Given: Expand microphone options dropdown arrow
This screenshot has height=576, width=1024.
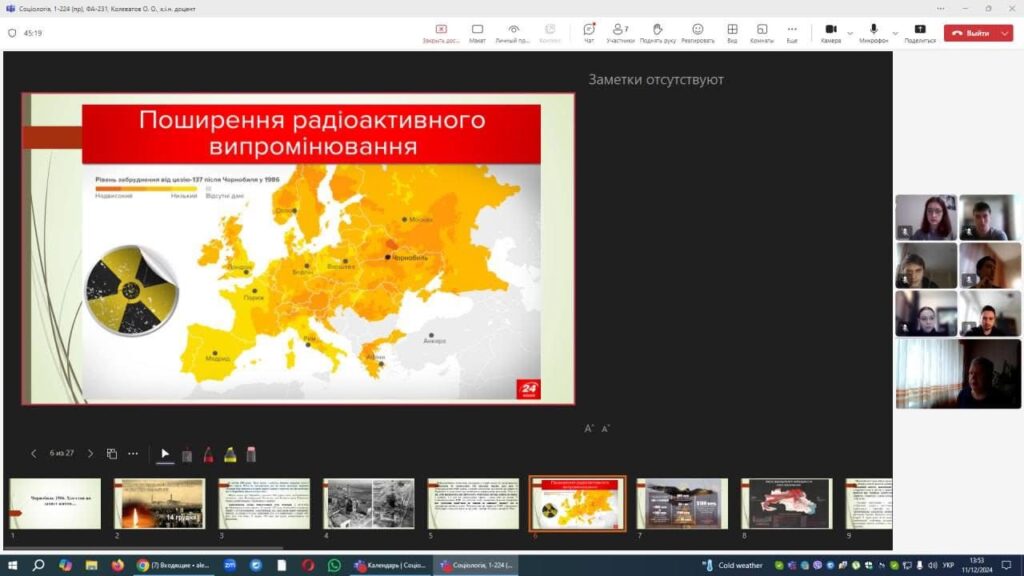Looking at the screenshot, I should 895,33.
